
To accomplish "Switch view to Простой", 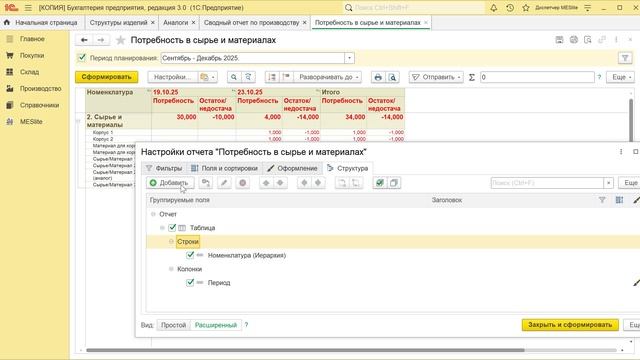I will pyautogui.click(x=173, y=325).
